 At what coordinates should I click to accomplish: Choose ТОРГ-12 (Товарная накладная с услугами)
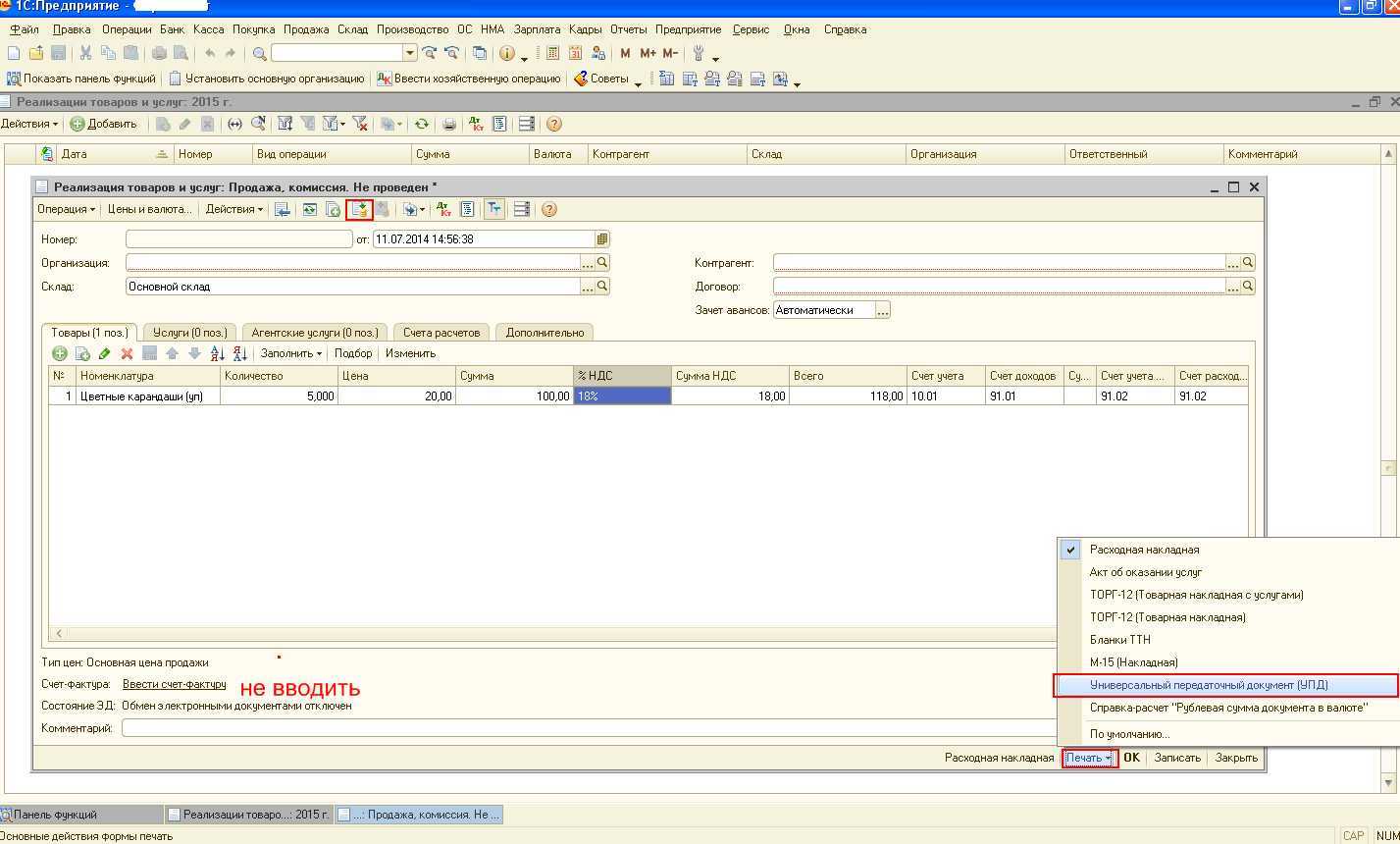[1196, 595]
